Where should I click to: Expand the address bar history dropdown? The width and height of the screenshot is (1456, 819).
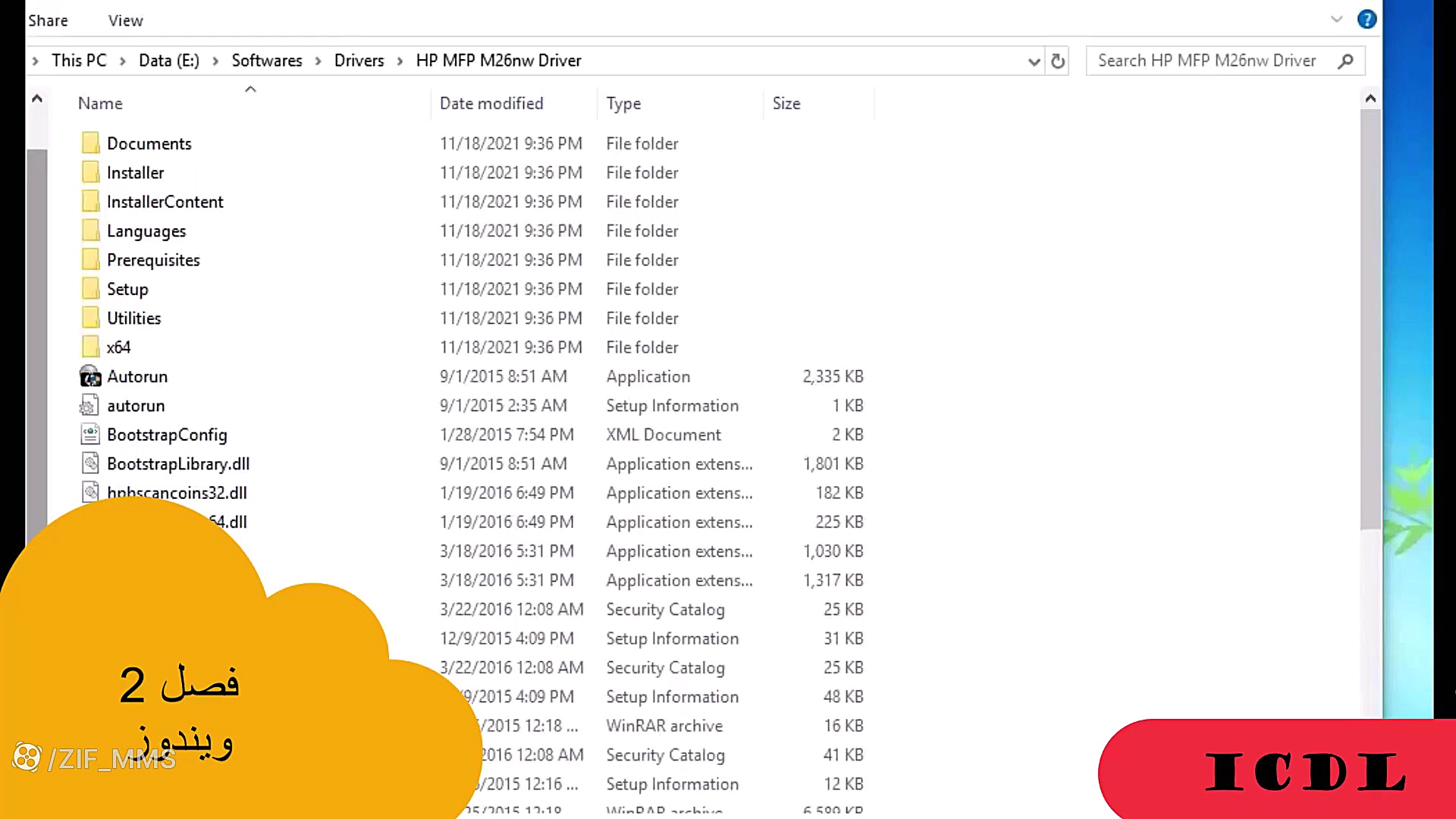click(x=1034, y=61)
